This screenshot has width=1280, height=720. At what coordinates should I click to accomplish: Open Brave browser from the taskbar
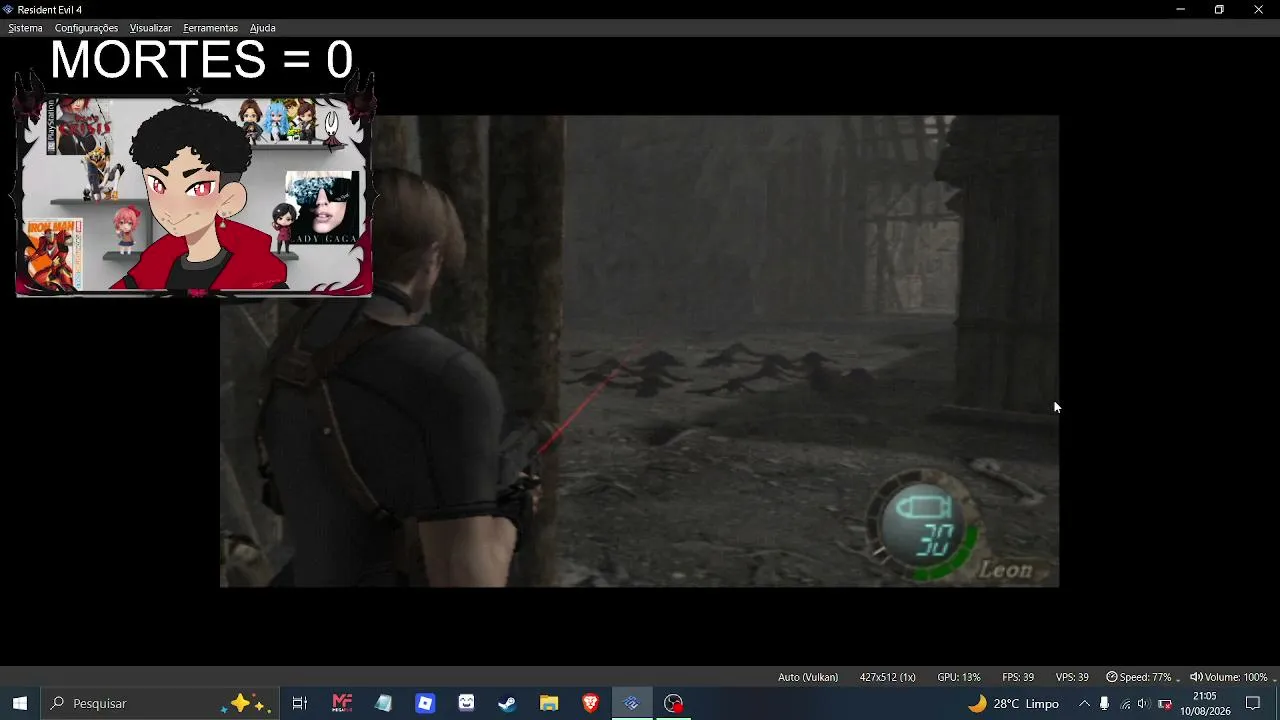click(590, 703)
